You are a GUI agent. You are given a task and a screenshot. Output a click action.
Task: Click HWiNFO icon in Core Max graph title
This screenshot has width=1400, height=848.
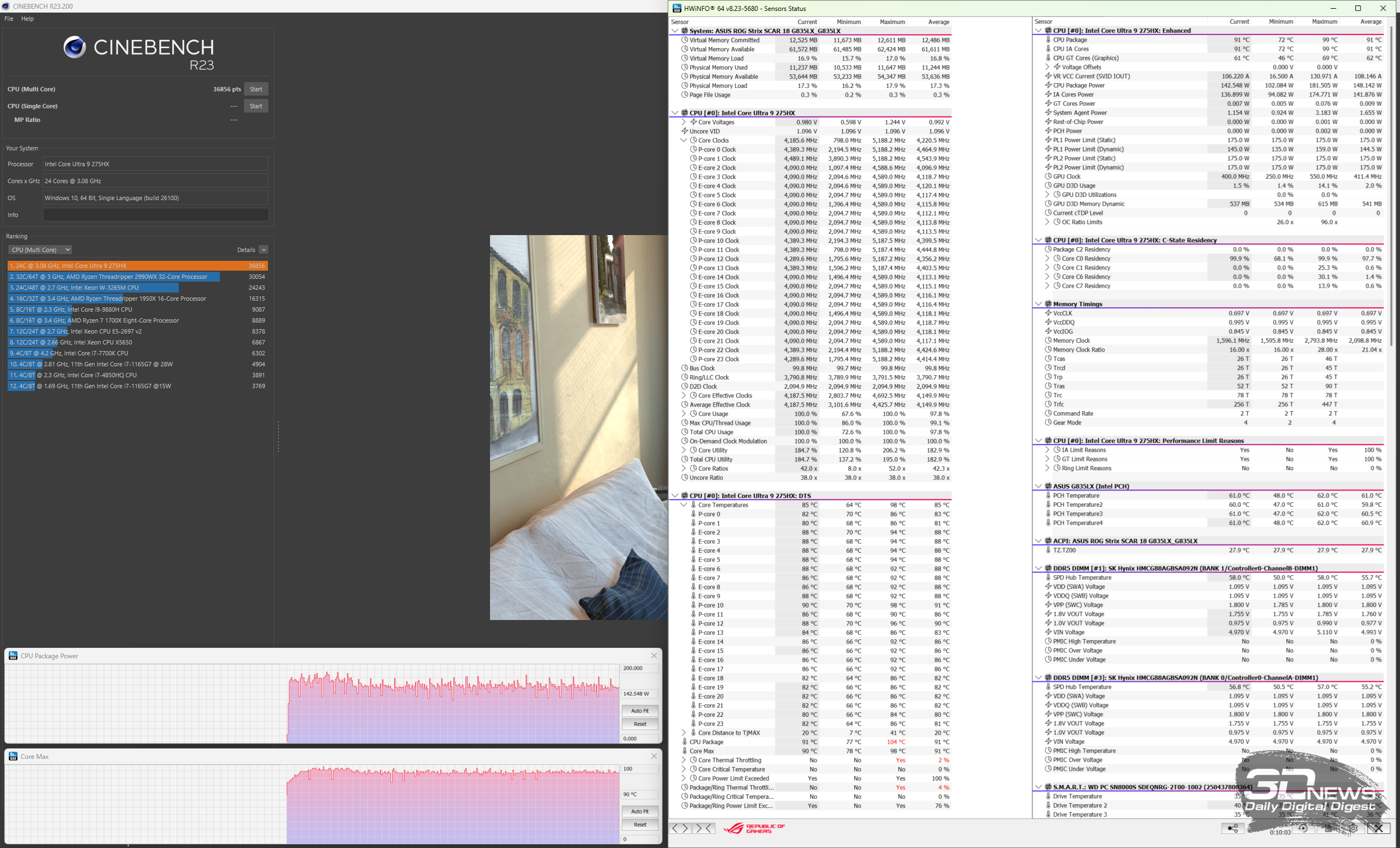13,756
